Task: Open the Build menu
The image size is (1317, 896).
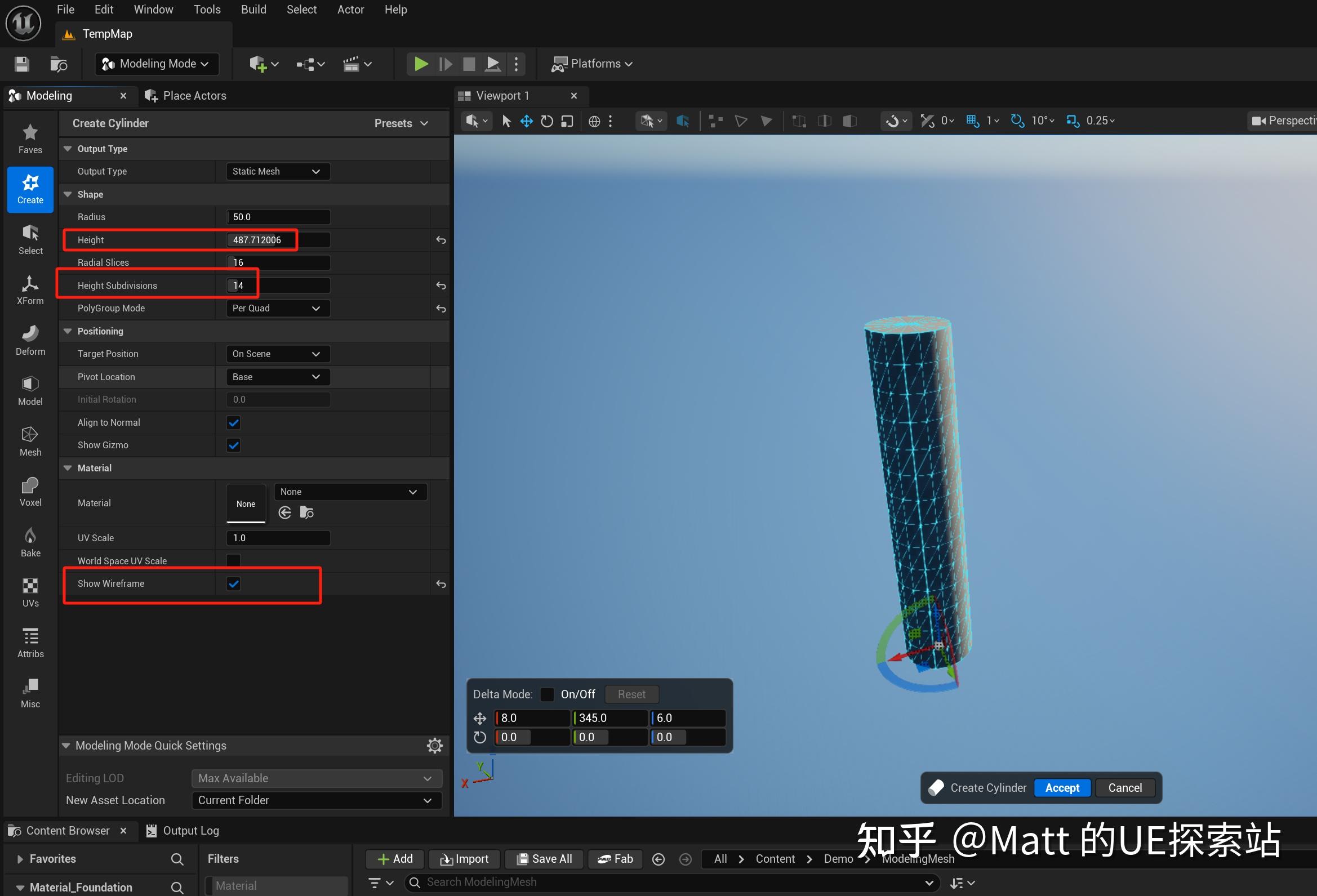Action: pos(253,9)
